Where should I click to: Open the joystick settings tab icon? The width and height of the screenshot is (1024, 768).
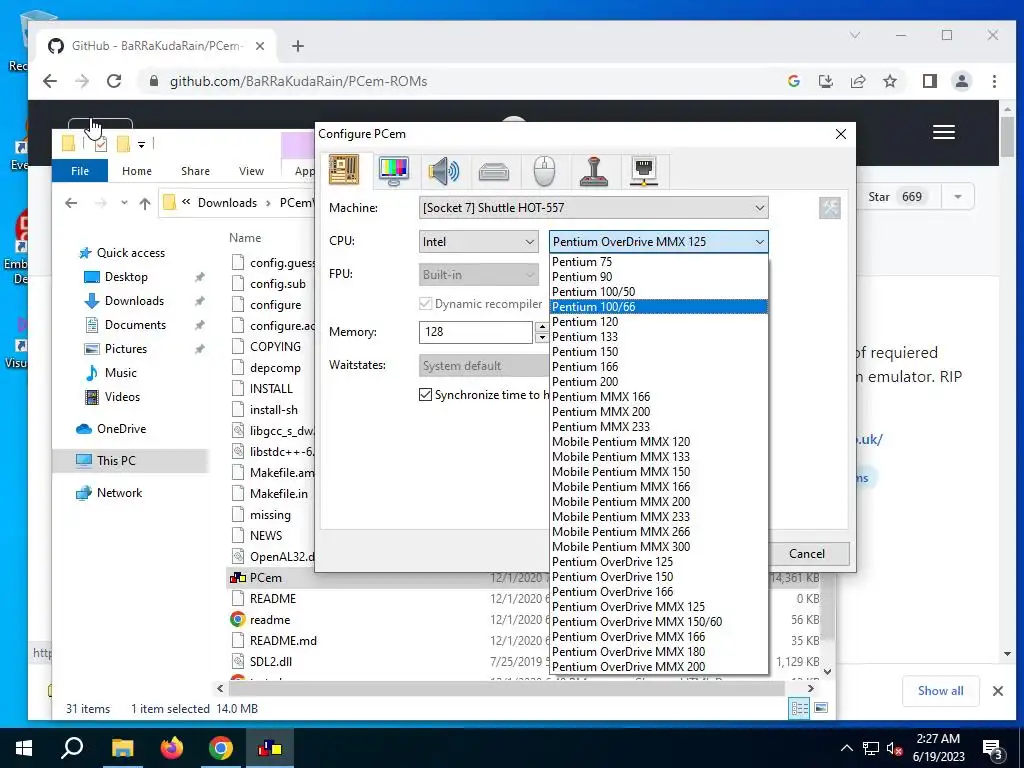point(594,171)
